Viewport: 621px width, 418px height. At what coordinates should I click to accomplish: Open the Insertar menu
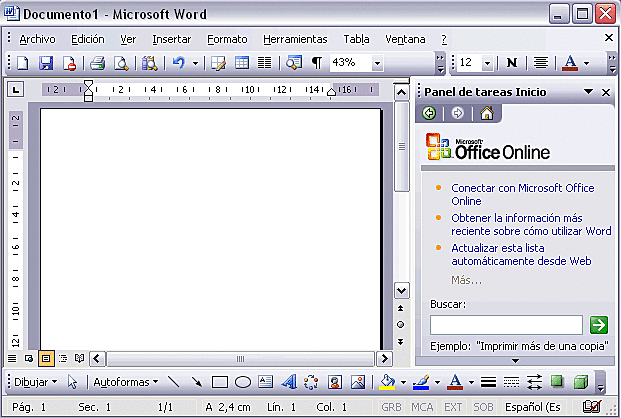coord(171,39)
